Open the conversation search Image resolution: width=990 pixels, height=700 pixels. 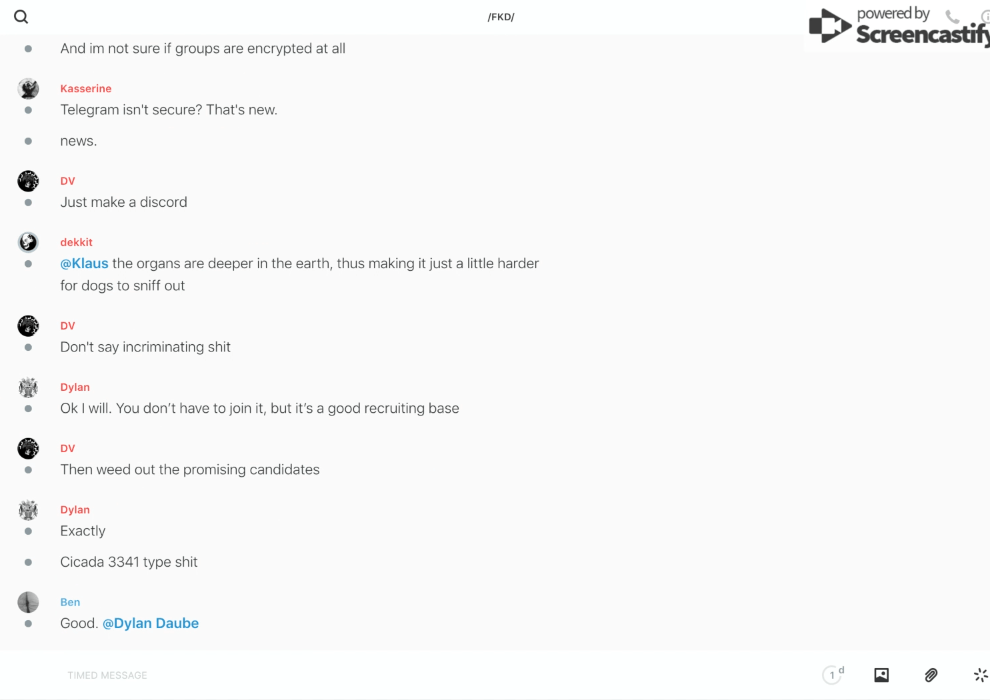coord(21,17)
